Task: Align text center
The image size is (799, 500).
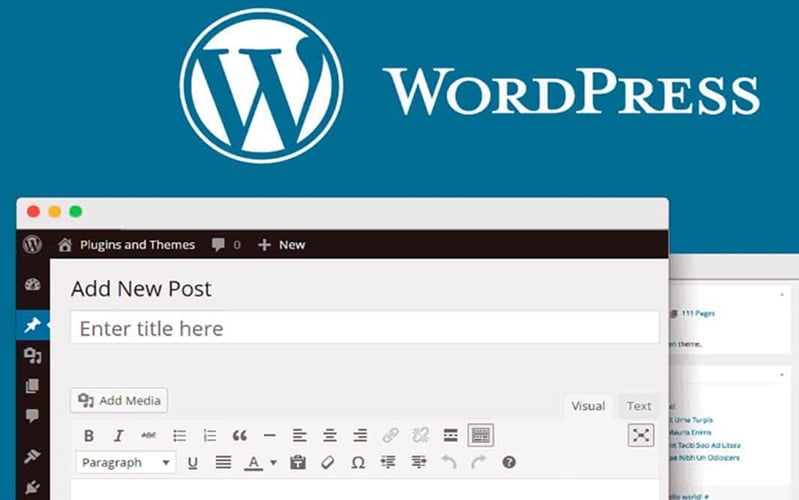Action: 330,436
